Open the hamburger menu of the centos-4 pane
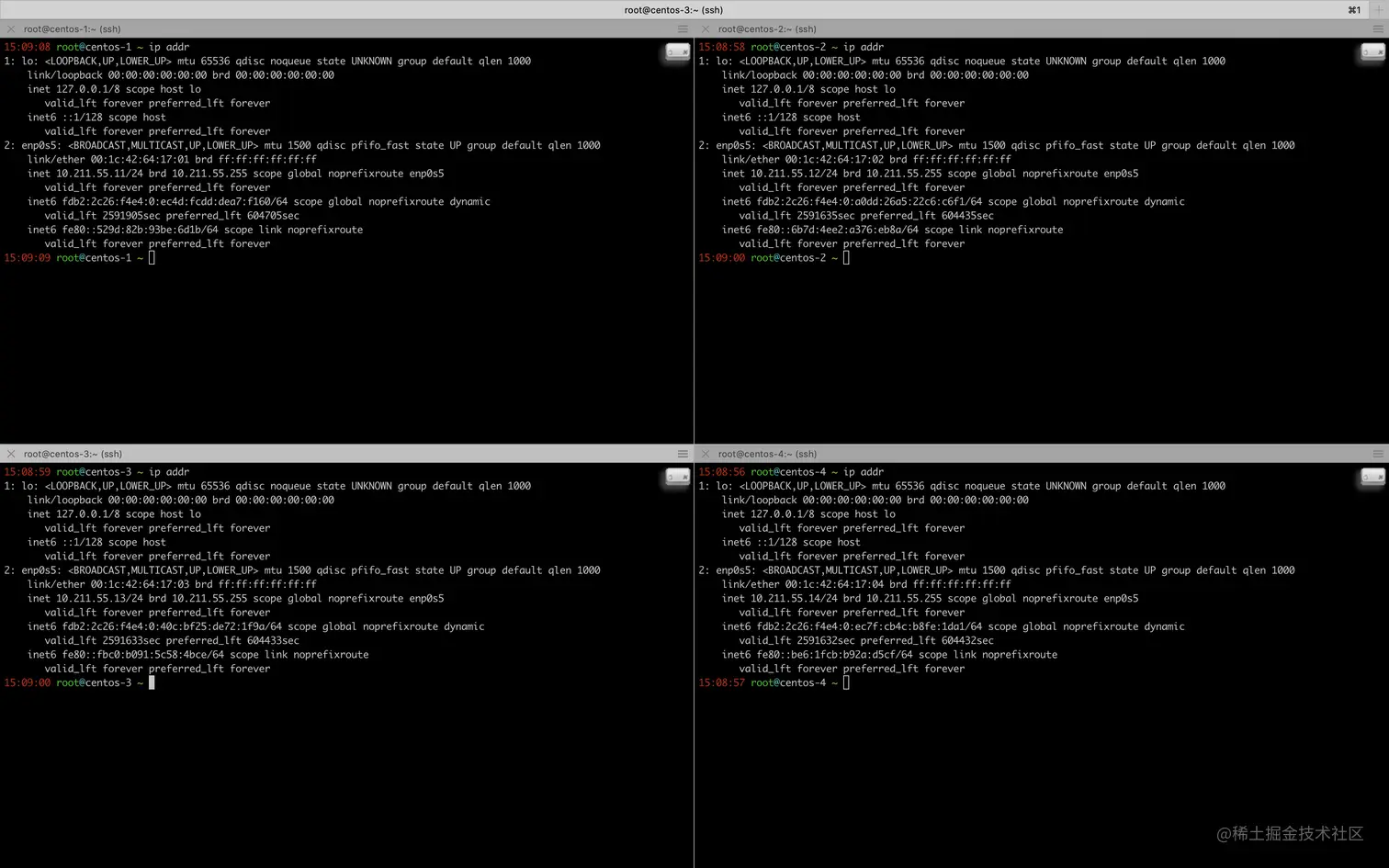This screenshot has height=868, width=1389. [1378, 454]
